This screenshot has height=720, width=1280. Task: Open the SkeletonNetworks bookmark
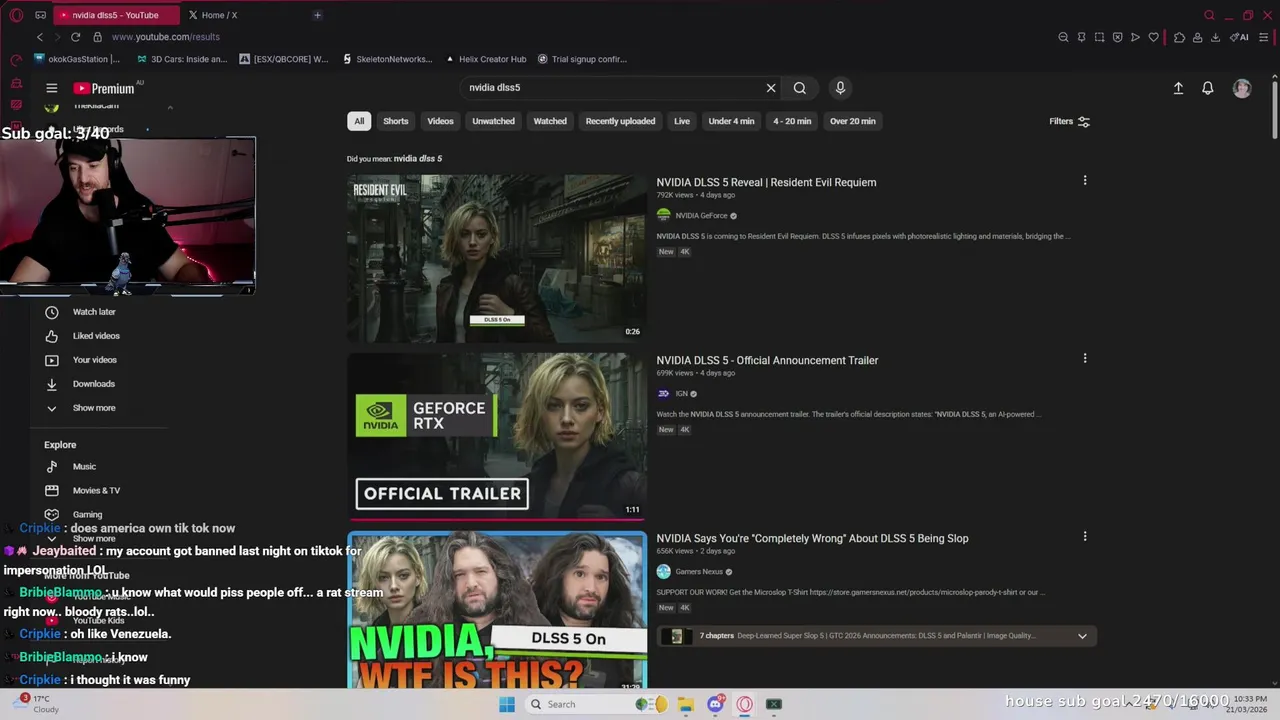(386, 59)
